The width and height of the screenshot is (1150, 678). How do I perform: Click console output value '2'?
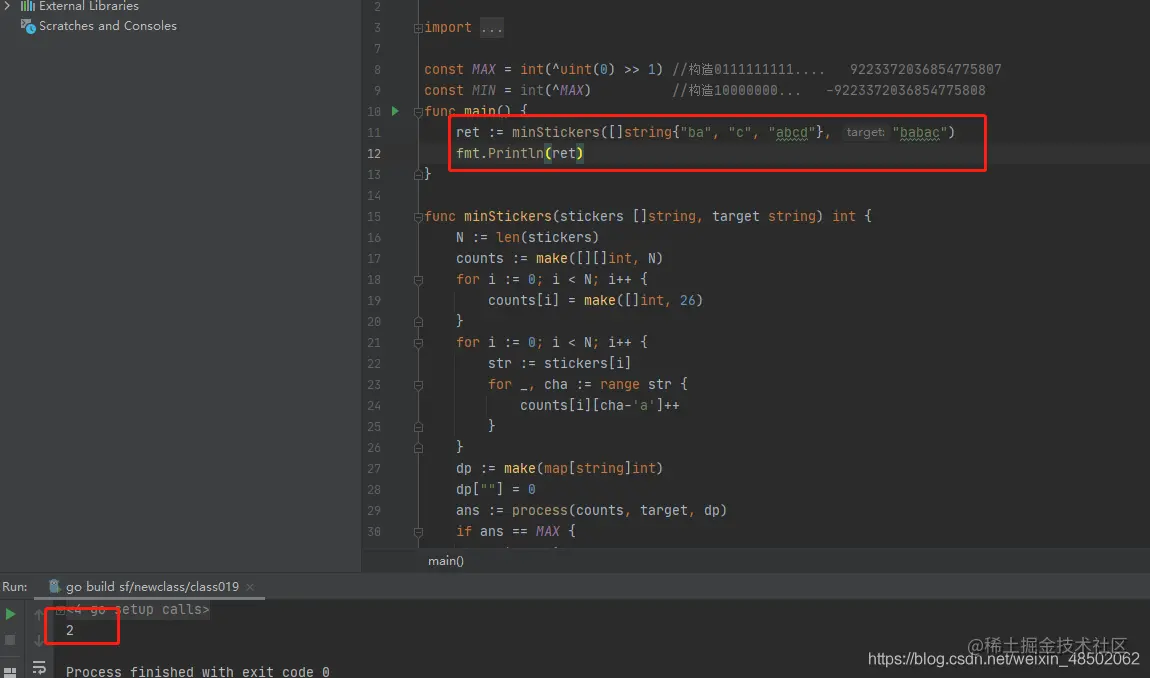[70, 630]
